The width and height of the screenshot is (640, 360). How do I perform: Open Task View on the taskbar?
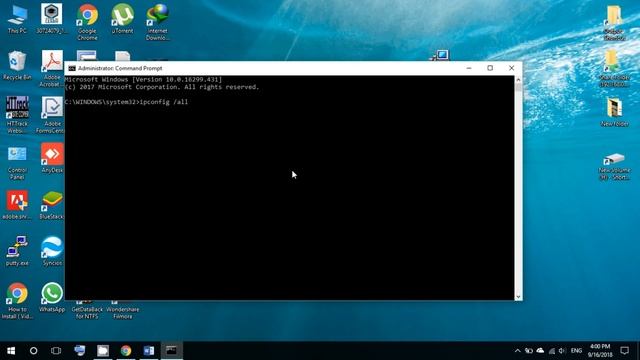tap(56, 350)
